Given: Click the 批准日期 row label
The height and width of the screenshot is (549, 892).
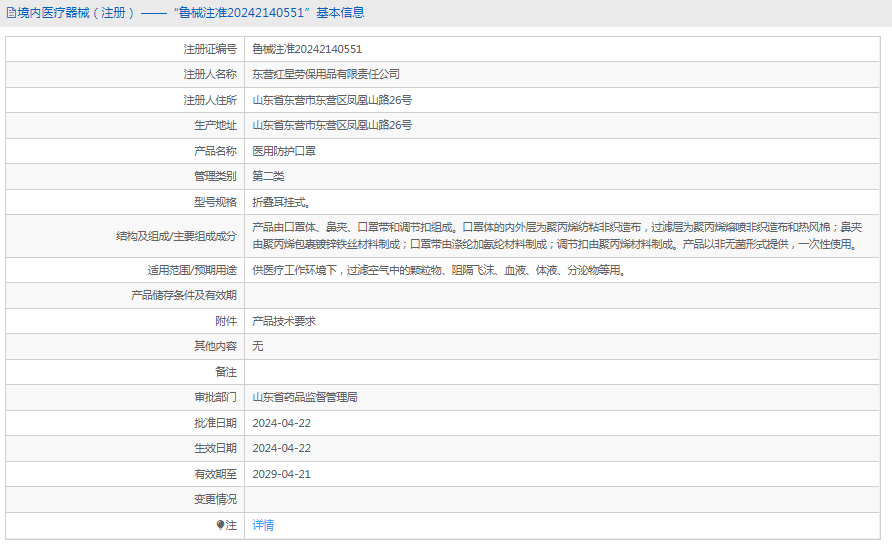Looking at the screenshot, I should point(215,423).
